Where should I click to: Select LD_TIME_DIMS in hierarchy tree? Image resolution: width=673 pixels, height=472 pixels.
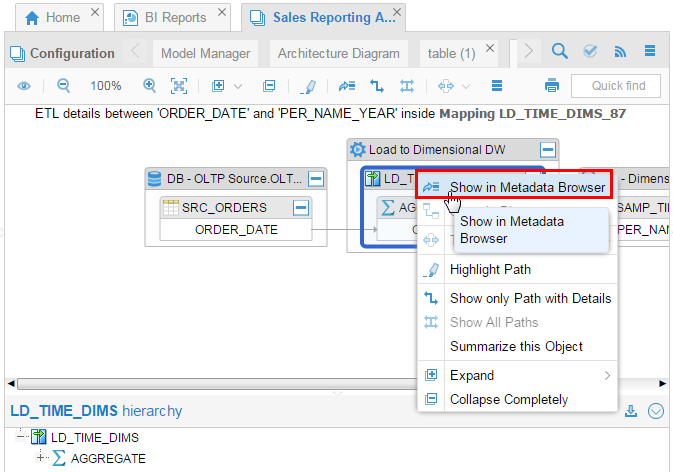[x=95, y=438]
